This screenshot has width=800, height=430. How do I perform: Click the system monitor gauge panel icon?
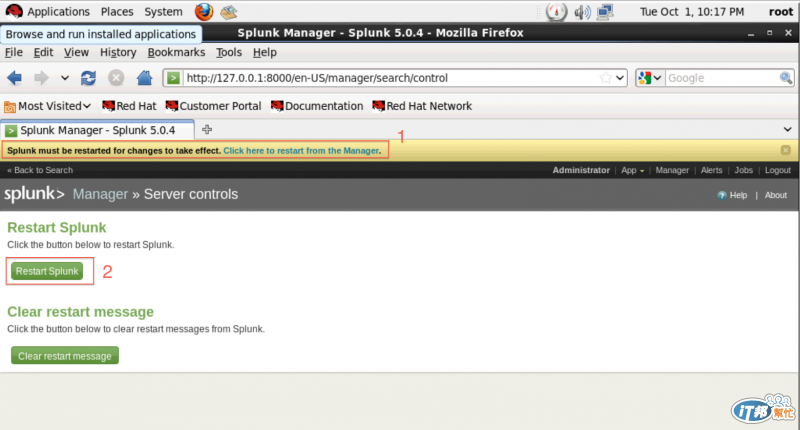point(556,12)
